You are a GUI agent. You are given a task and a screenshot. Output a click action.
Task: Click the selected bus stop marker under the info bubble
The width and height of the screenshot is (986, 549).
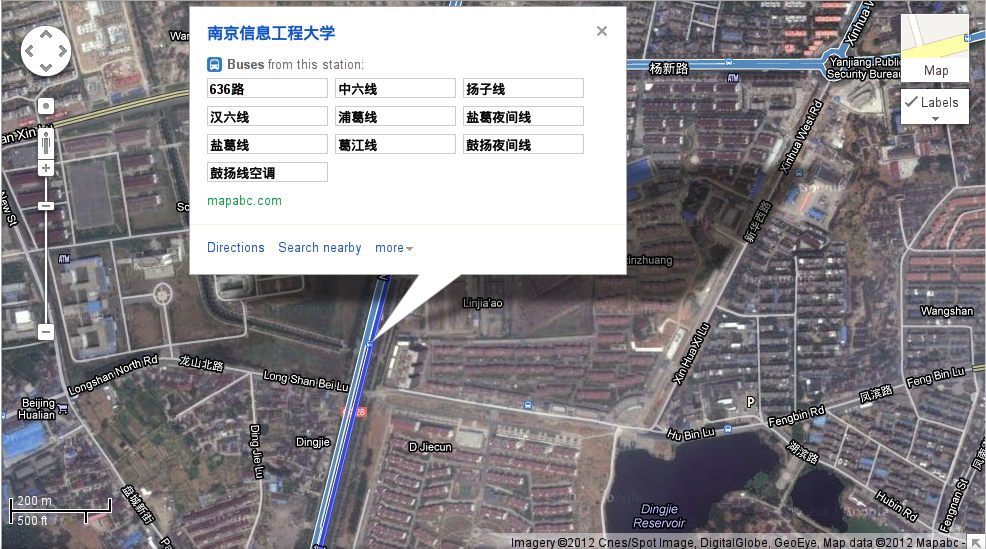[x=370, y=344]
